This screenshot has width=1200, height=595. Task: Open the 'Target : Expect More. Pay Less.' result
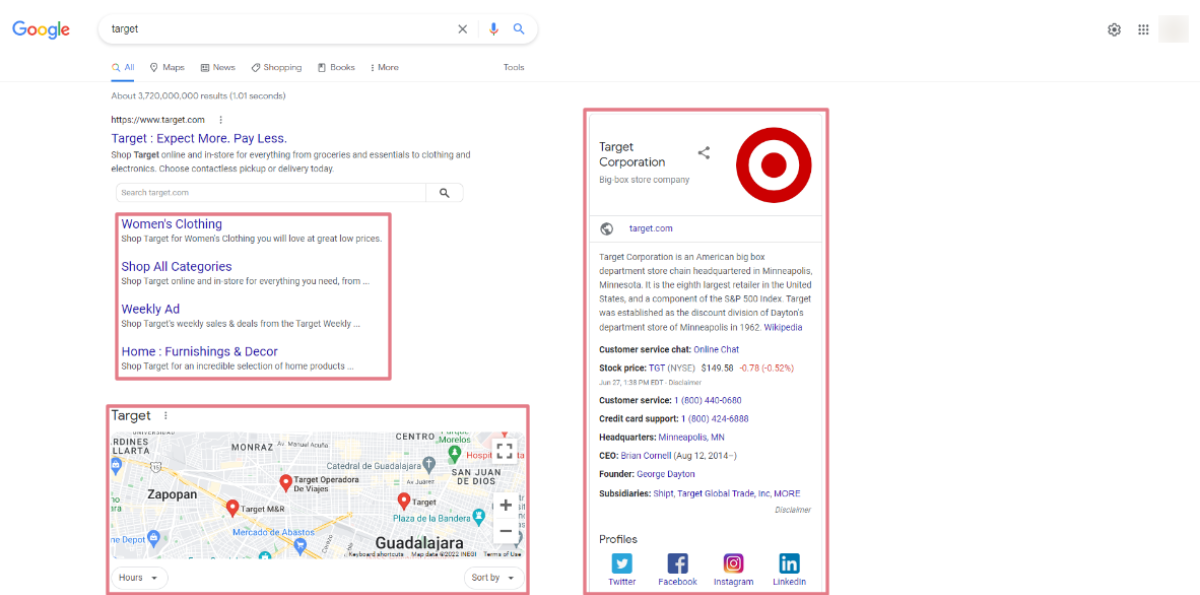click(199, 138)
